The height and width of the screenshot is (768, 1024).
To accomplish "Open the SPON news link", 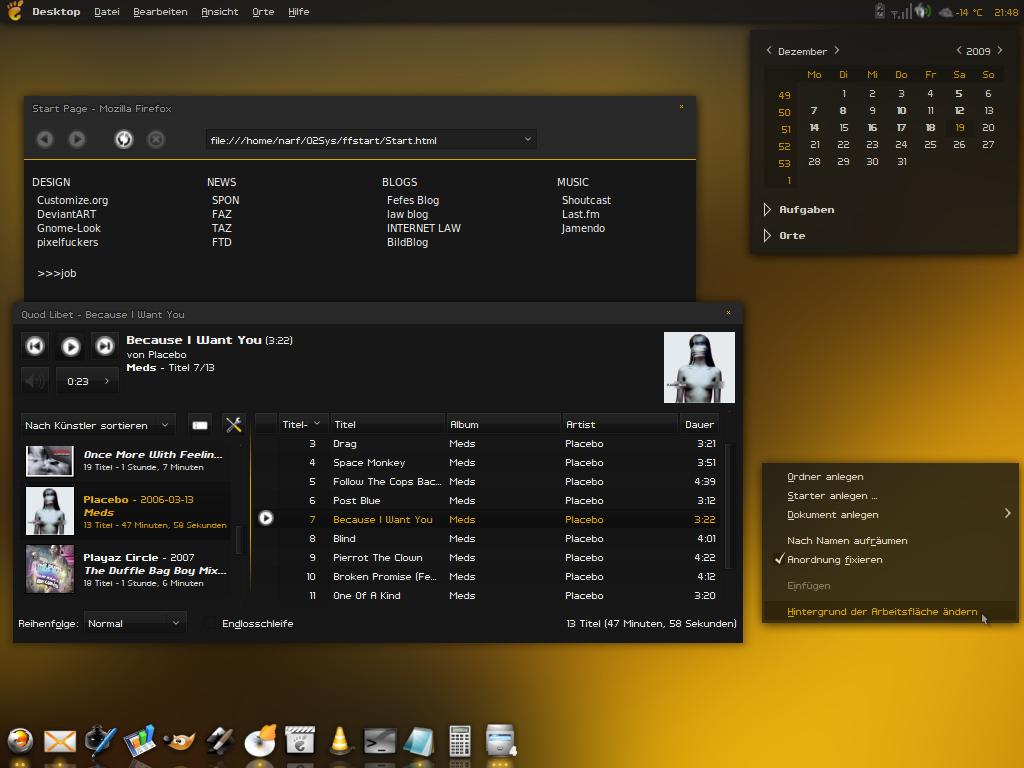I will [x=225, y=200].
